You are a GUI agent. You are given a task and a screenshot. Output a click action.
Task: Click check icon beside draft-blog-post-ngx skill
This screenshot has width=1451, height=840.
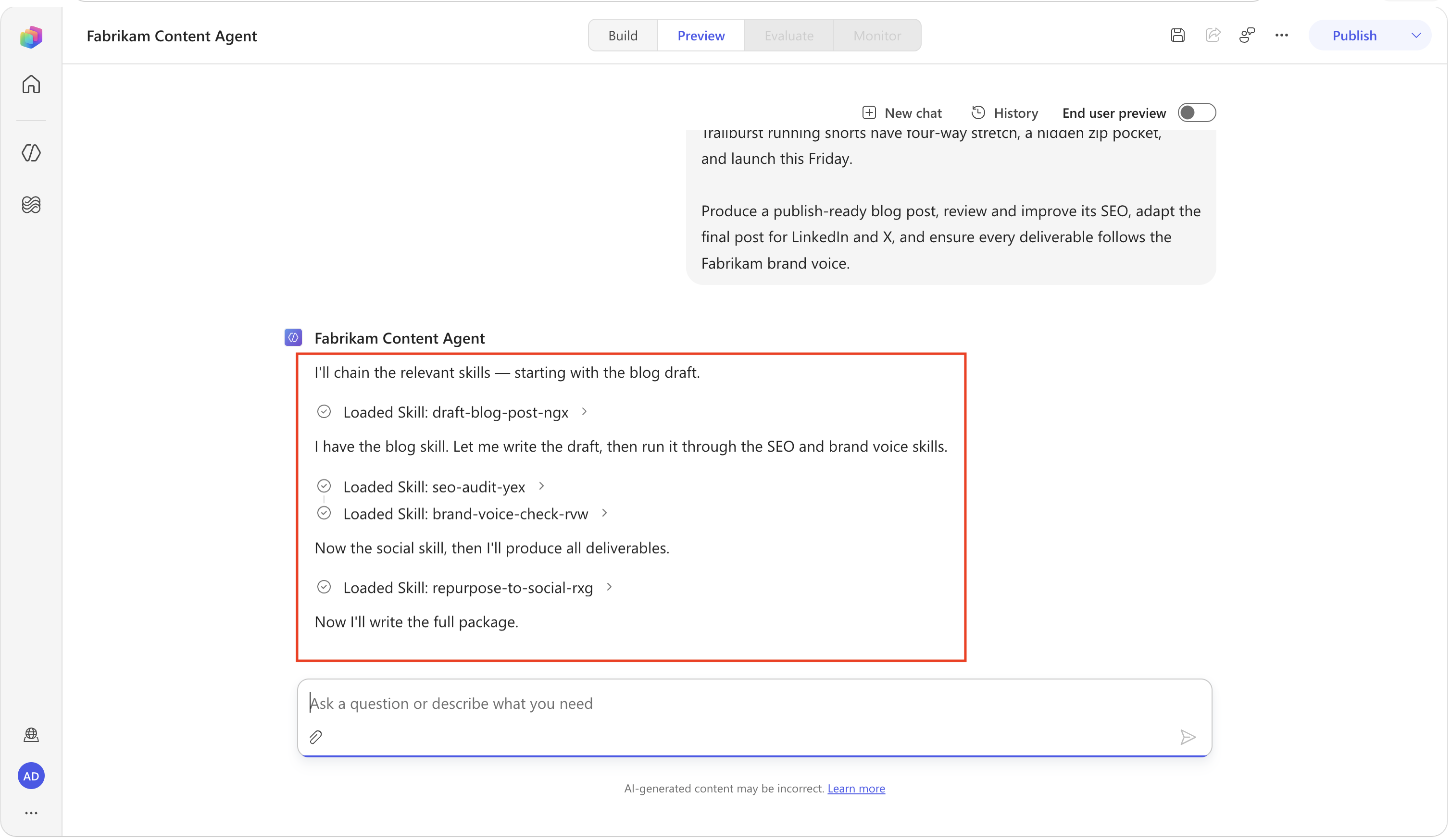324,412
